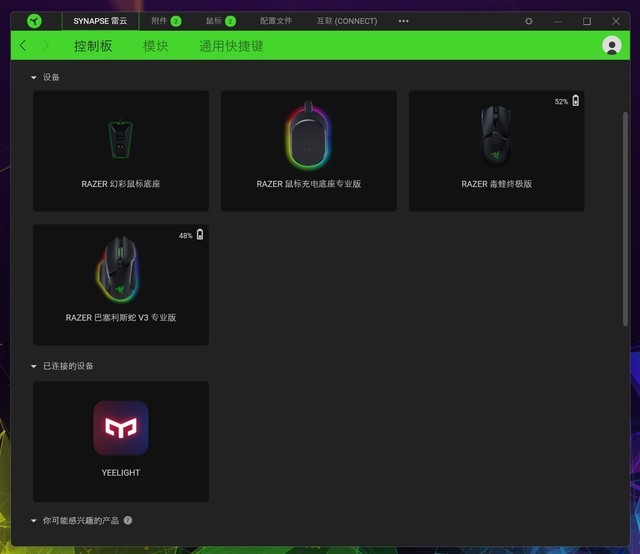Open the user account avatar
Viewport: 640px width, 554px height.
pyautogui.click(x=611, y=45)
